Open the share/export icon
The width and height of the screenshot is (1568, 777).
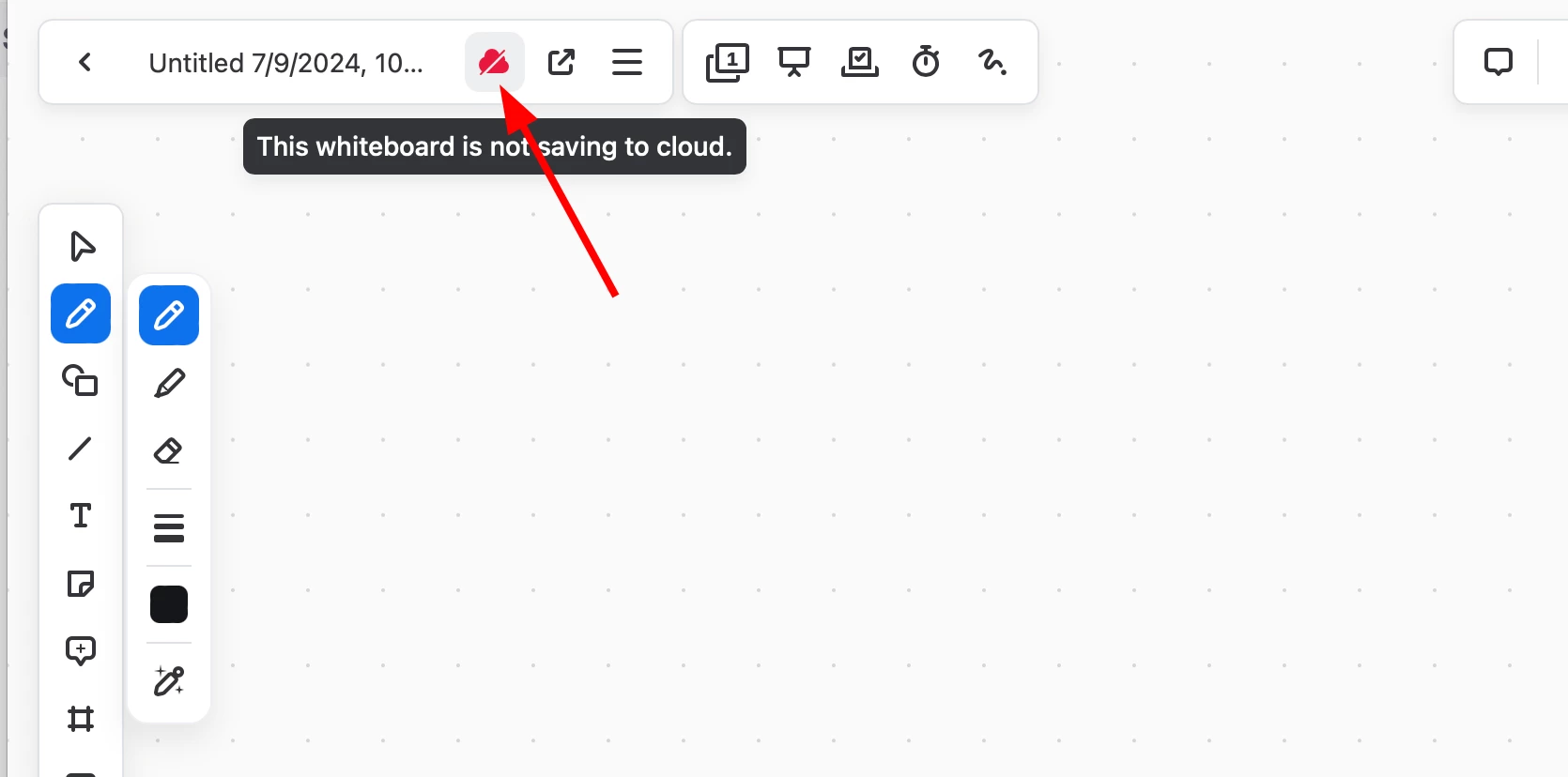tap(561, 62)
